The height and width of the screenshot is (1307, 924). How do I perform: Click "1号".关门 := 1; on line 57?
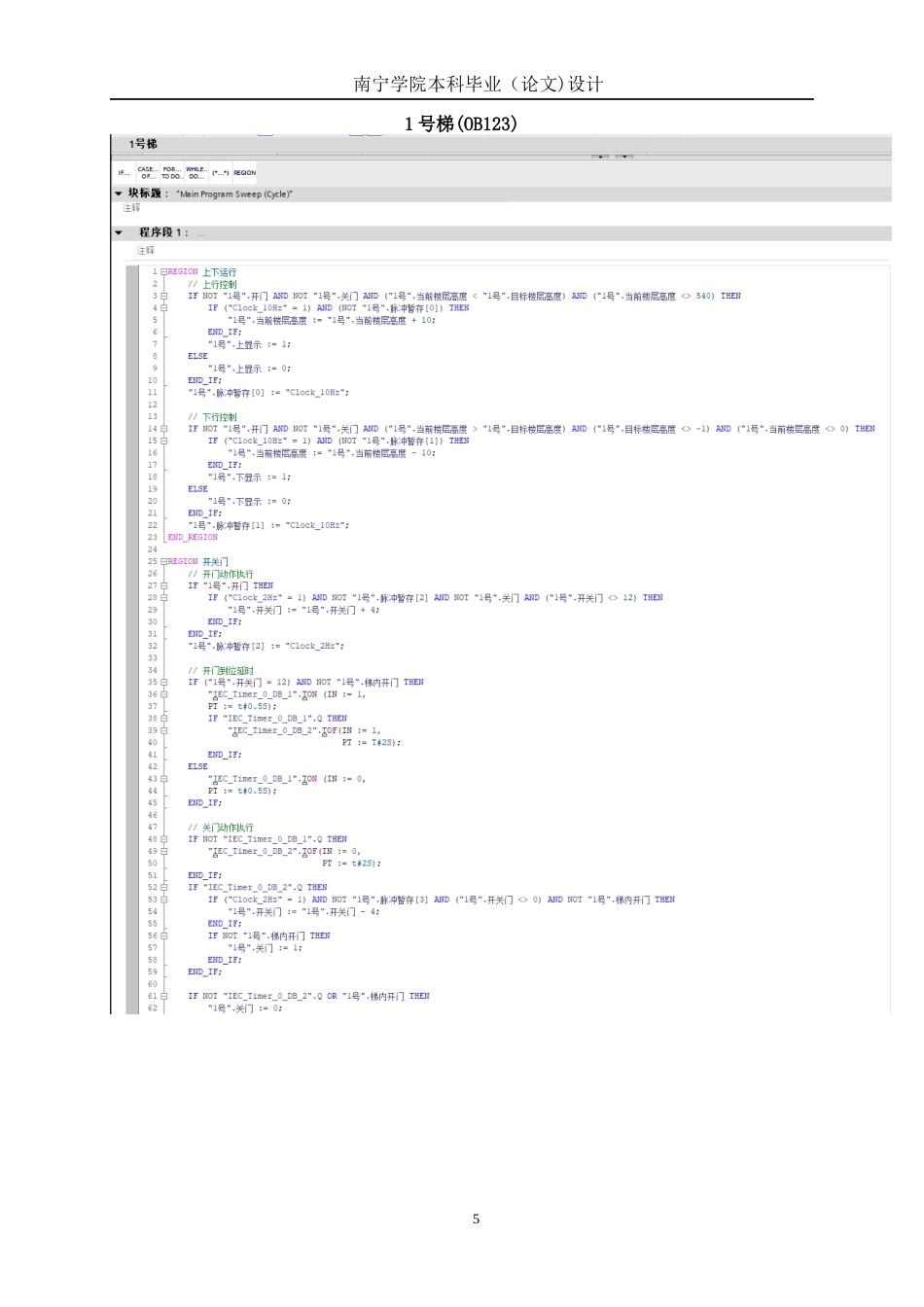[x=265, y=948]
